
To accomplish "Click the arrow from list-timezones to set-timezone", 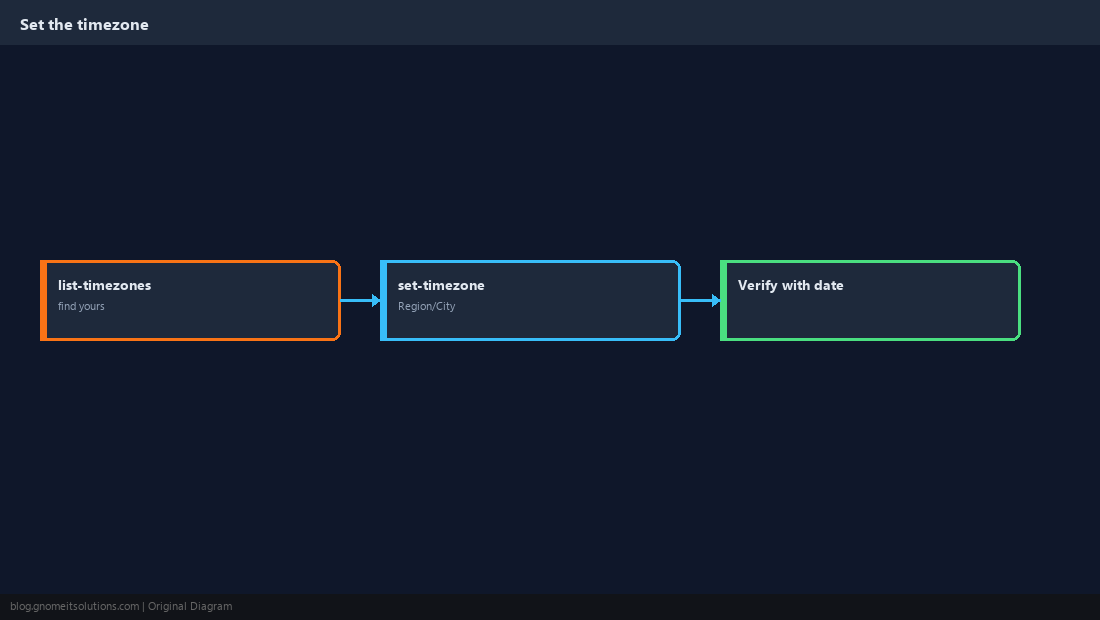I will click(x=361, y=300).
